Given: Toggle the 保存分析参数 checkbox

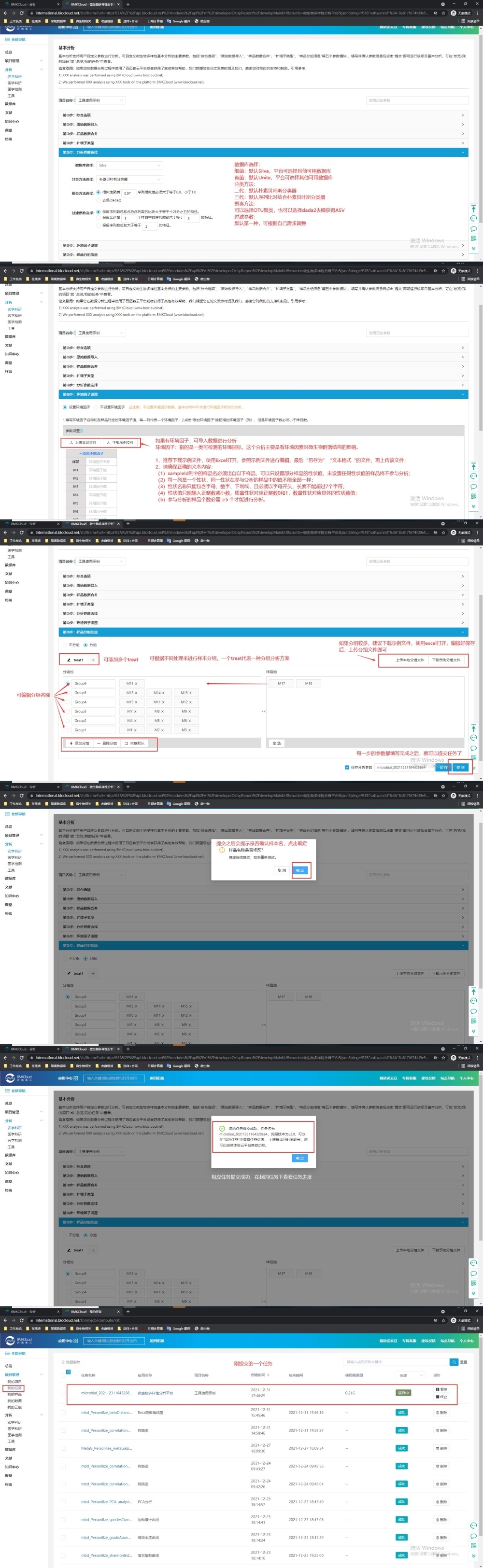Looking at the screenshot, I should tap(347, 768).
